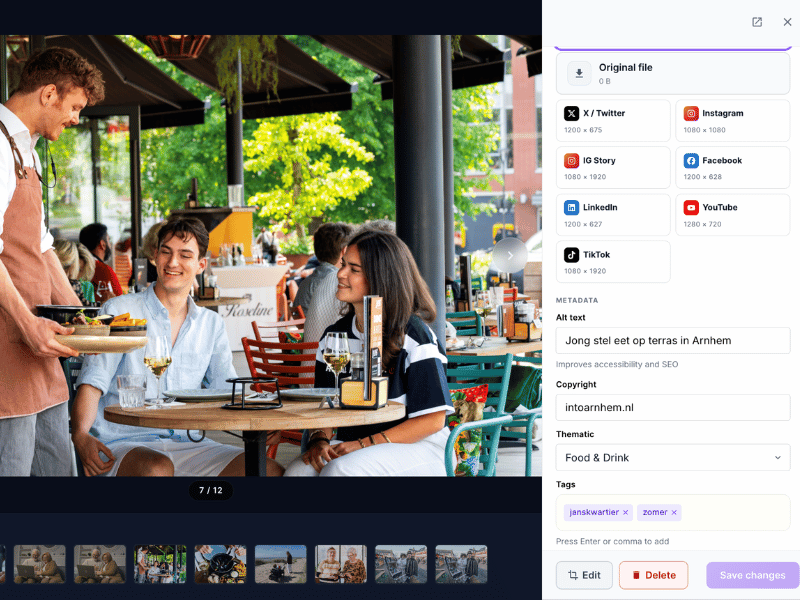The image size is (800, 600).
Task: Click the TikTok logo icon
Action: [x=571, y=255]
